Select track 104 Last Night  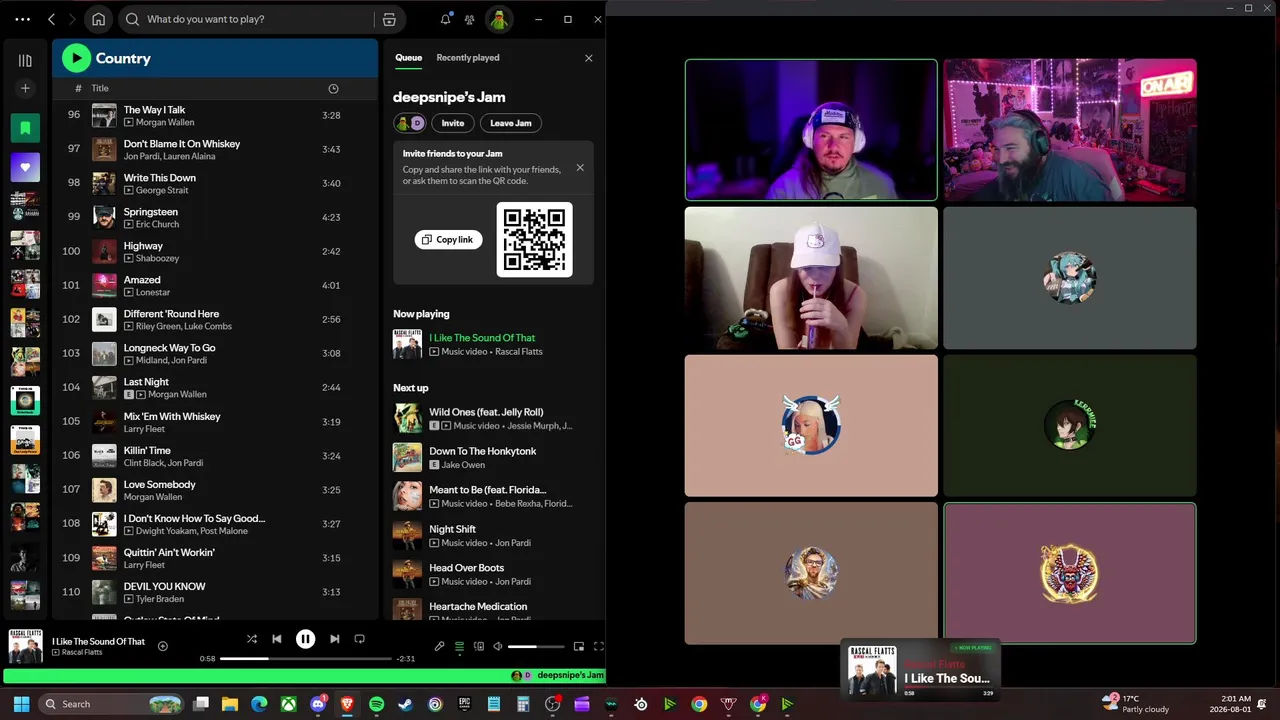tap(215, 387)
